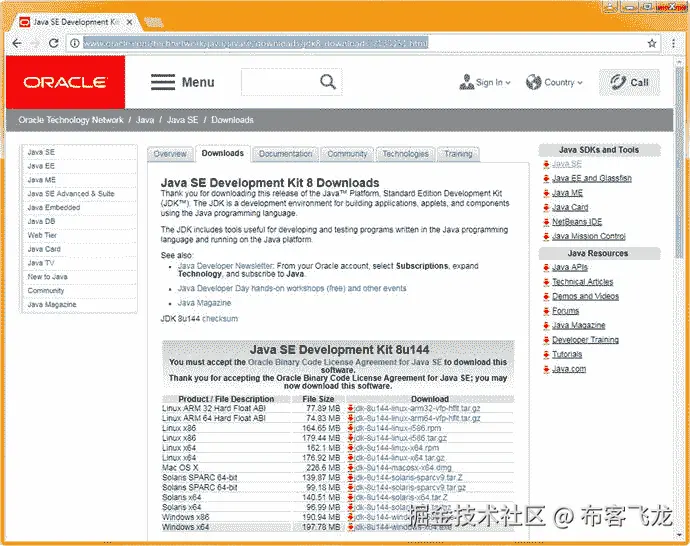This screenshot has height=546, width=690.
Task: Open the JDK 8u144 checksum link
Action: pos(220,319)
